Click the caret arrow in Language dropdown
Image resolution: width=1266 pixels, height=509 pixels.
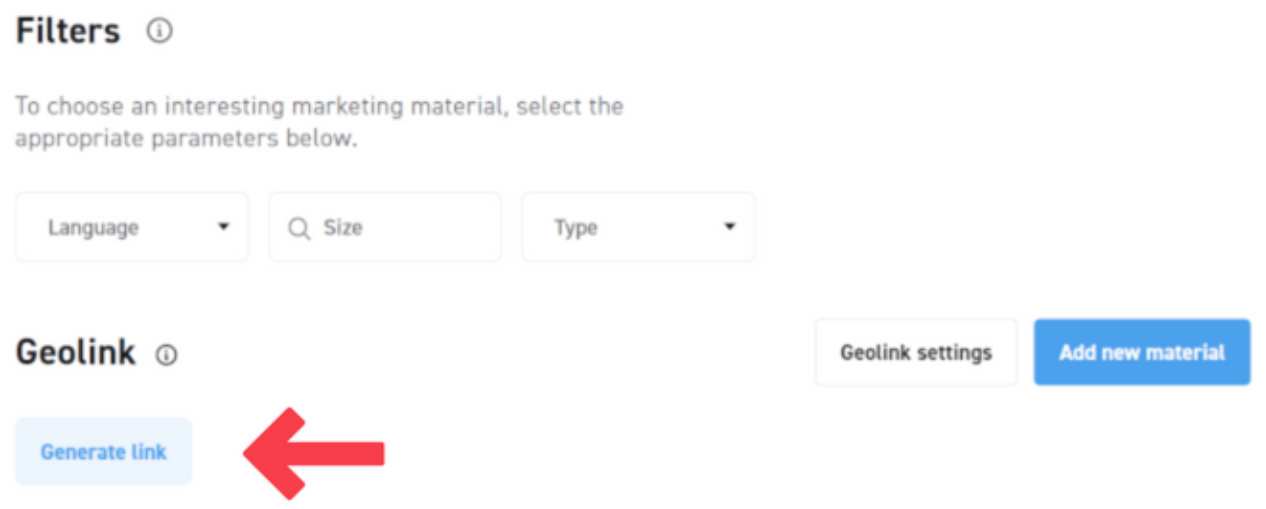click(x=223, y=227)
